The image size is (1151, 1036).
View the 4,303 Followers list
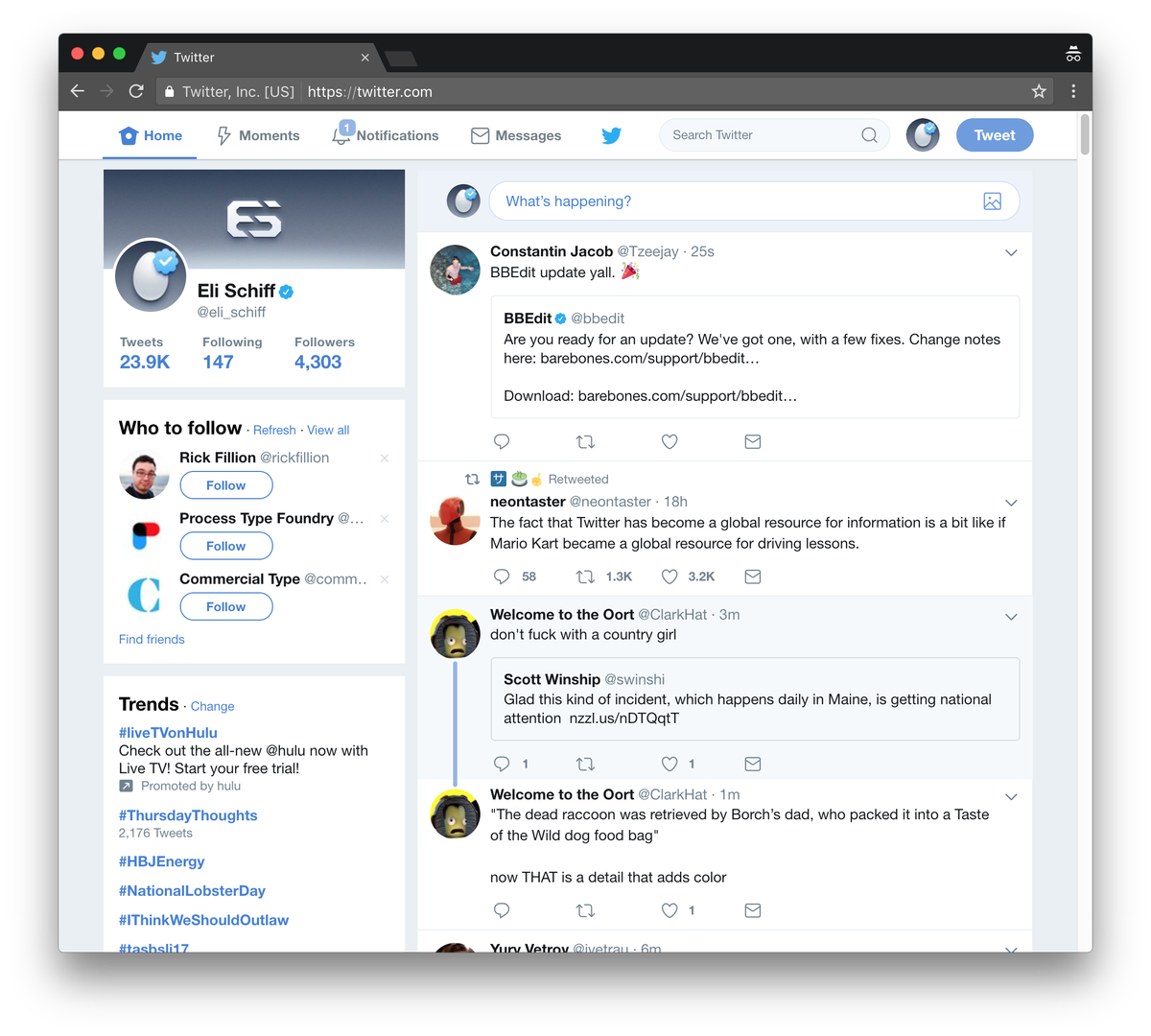click(x=324, y=353)
